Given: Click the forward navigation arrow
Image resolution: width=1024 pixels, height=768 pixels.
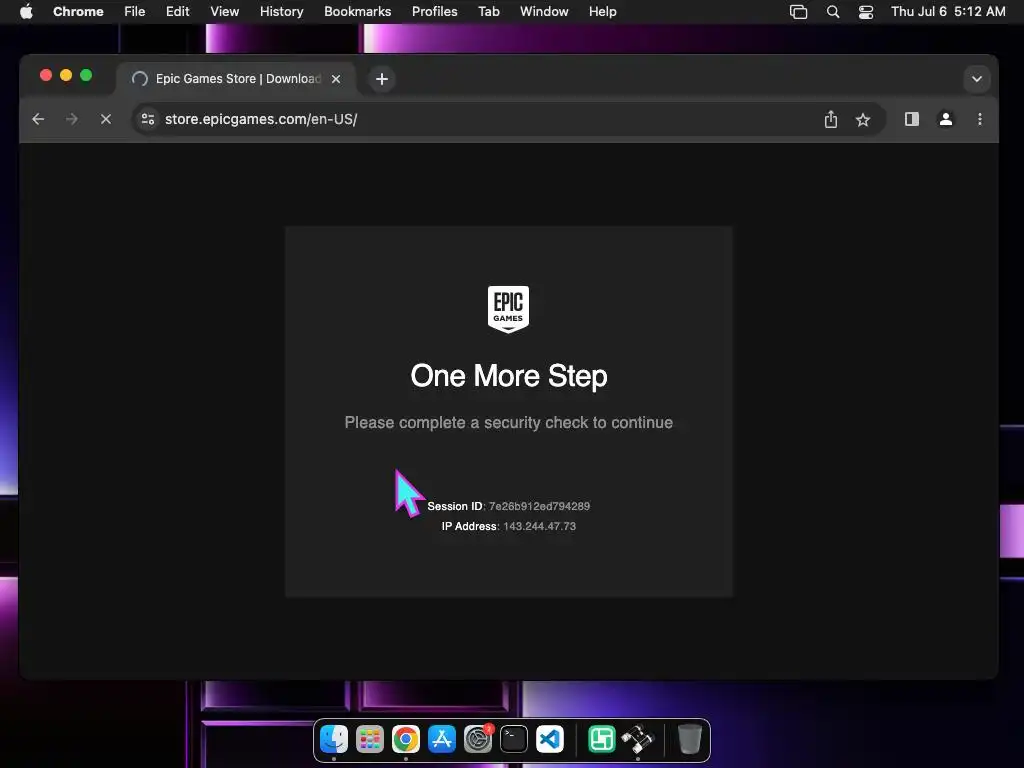Looking at the screenshot, I should click(x=72, y=119).
